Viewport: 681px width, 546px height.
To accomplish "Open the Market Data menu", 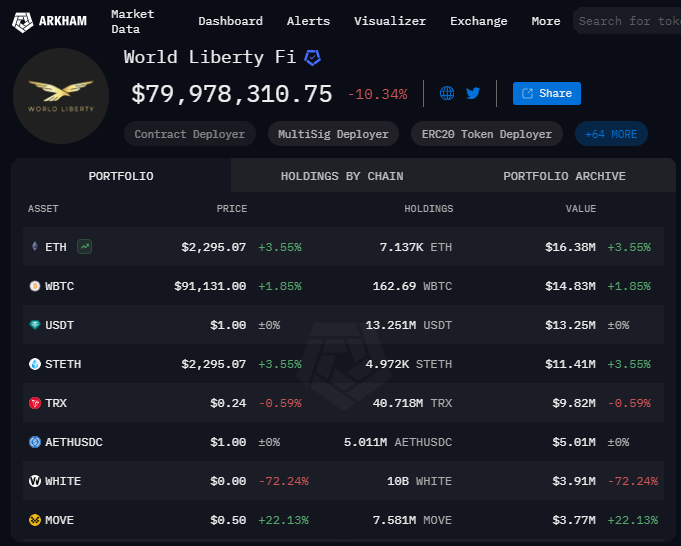I will click(x=132, y=22).
